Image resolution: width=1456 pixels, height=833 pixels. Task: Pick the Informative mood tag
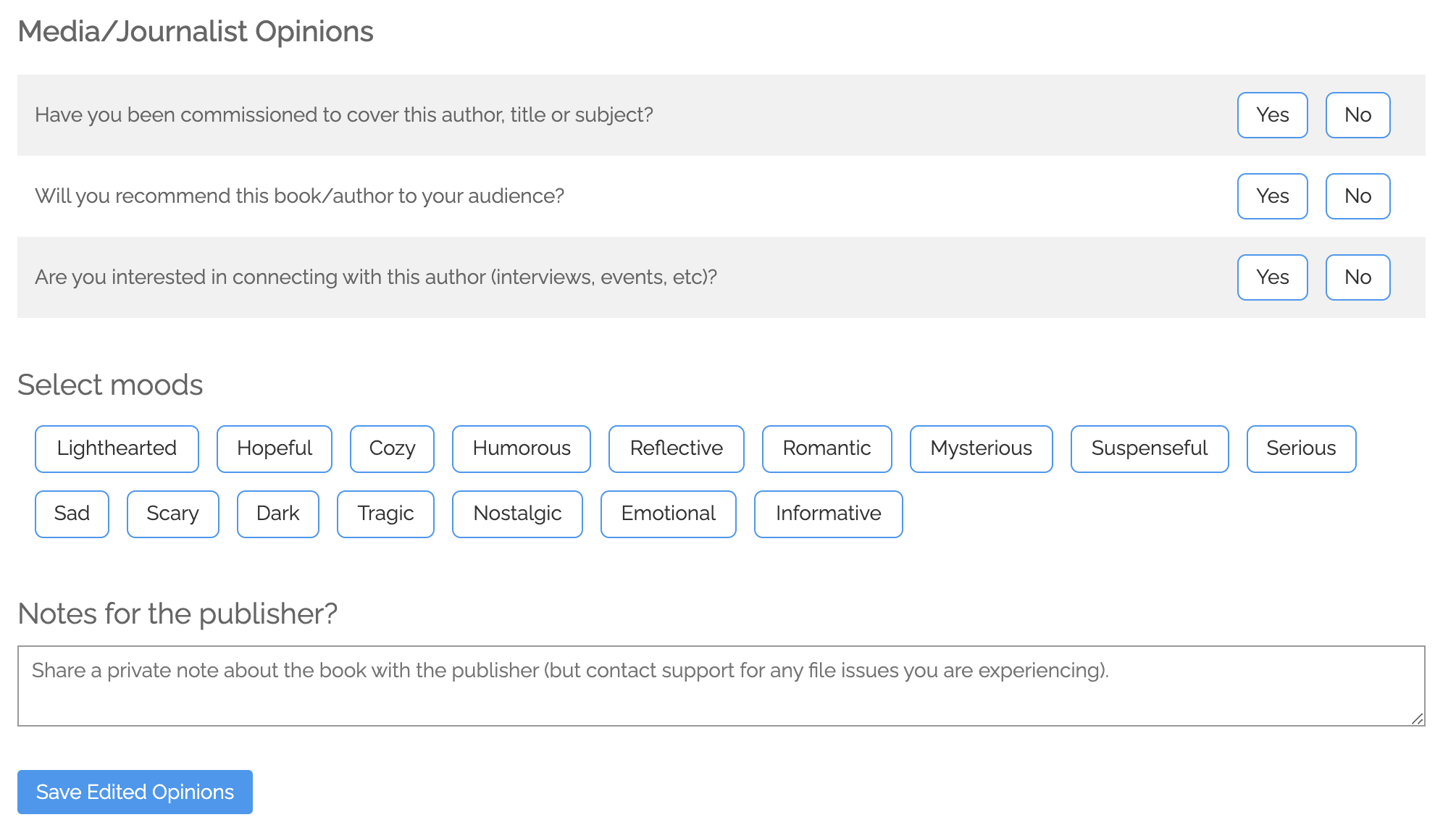click(x=828, y=514)
